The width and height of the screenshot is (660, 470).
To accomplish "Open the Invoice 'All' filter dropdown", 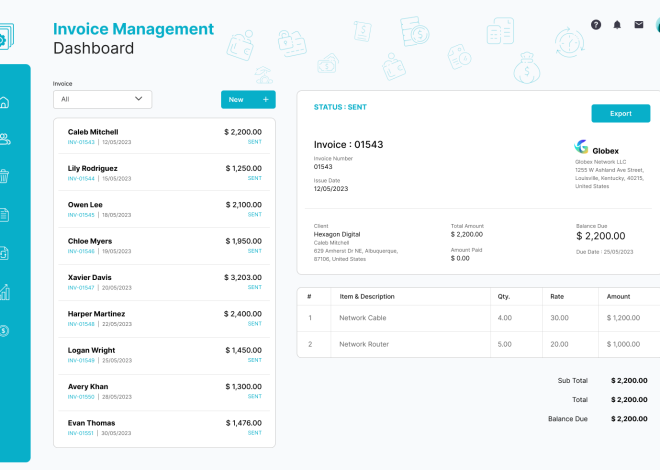I will coord(102,99).
